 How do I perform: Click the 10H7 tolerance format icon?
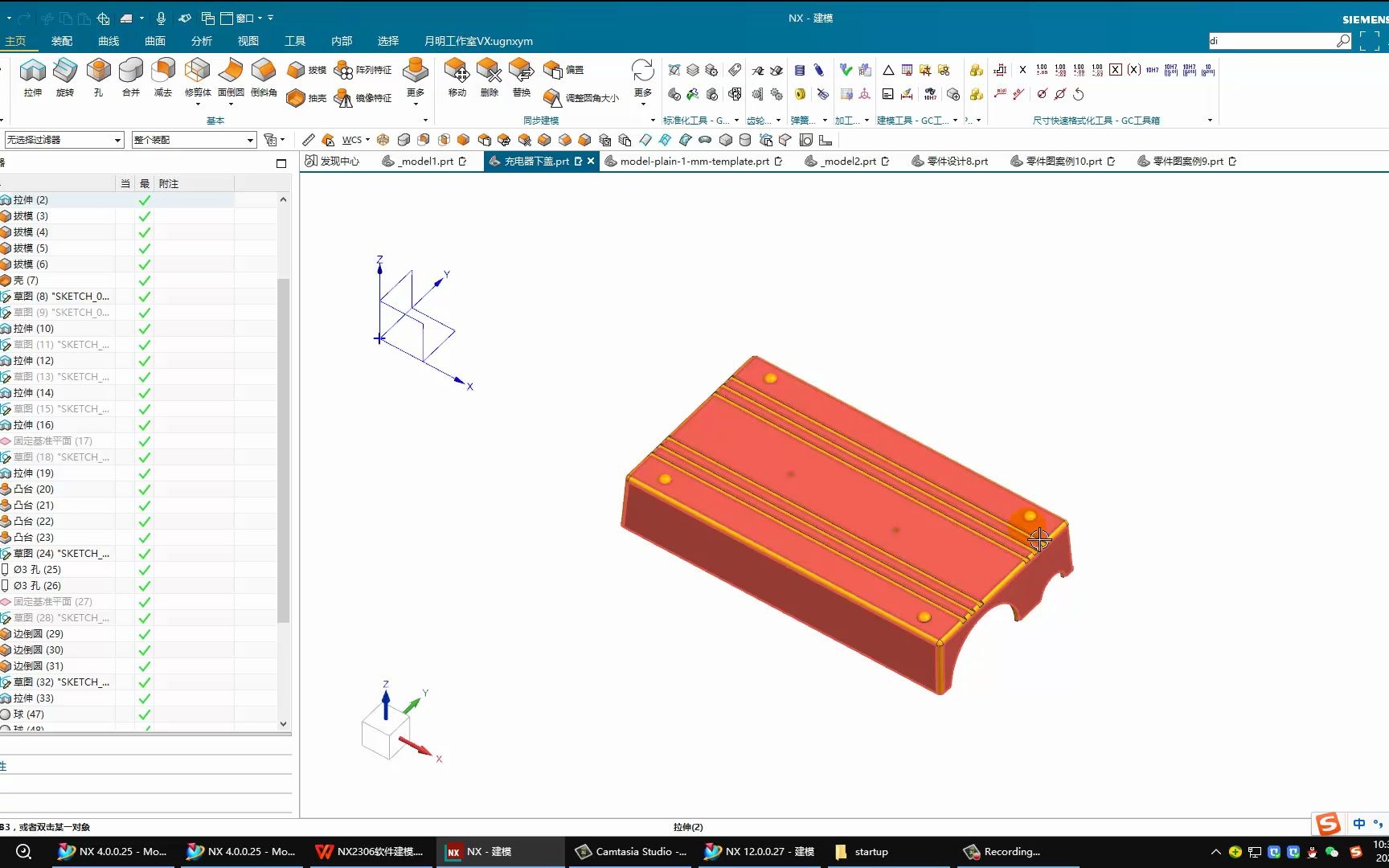coord(1152,70)
